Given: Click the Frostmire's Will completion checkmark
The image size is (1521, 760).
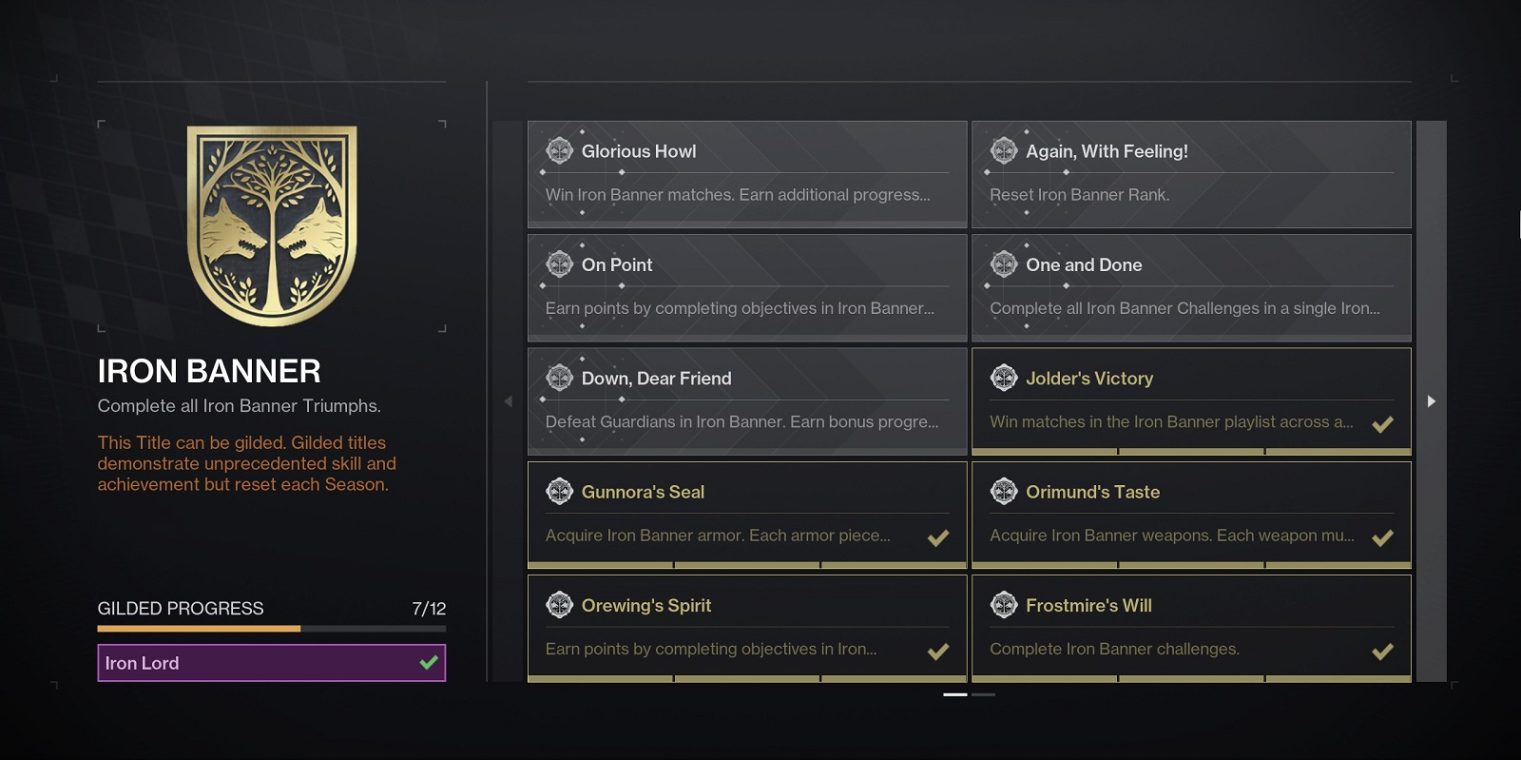Looking at the screenshot, I should [x=1382, y=651].
